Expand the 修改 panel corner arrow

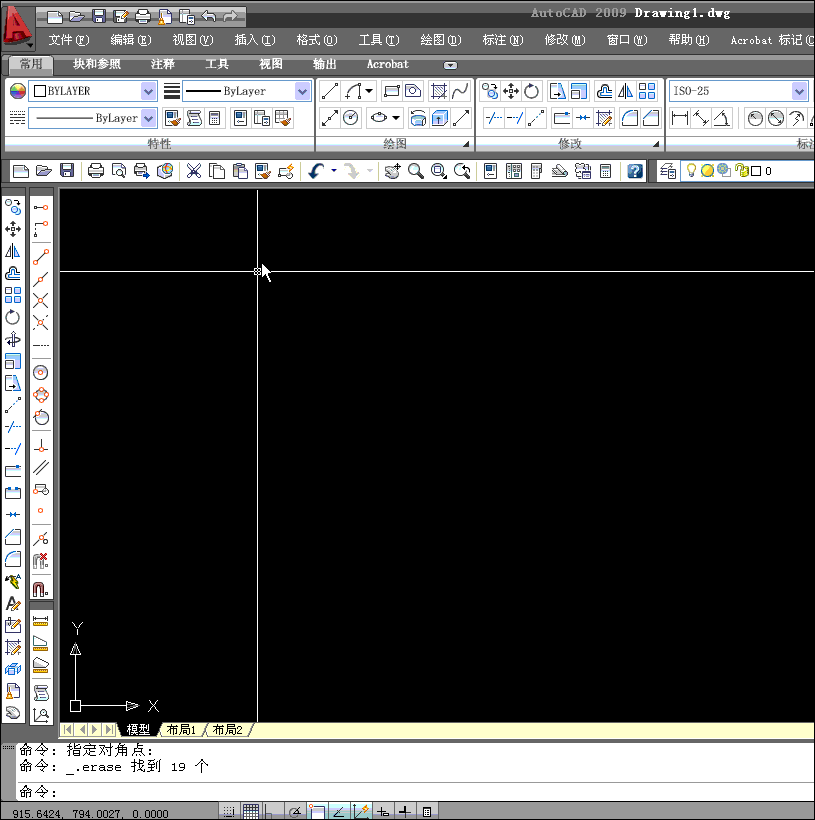pyautogui.click(x=655, y=144)
